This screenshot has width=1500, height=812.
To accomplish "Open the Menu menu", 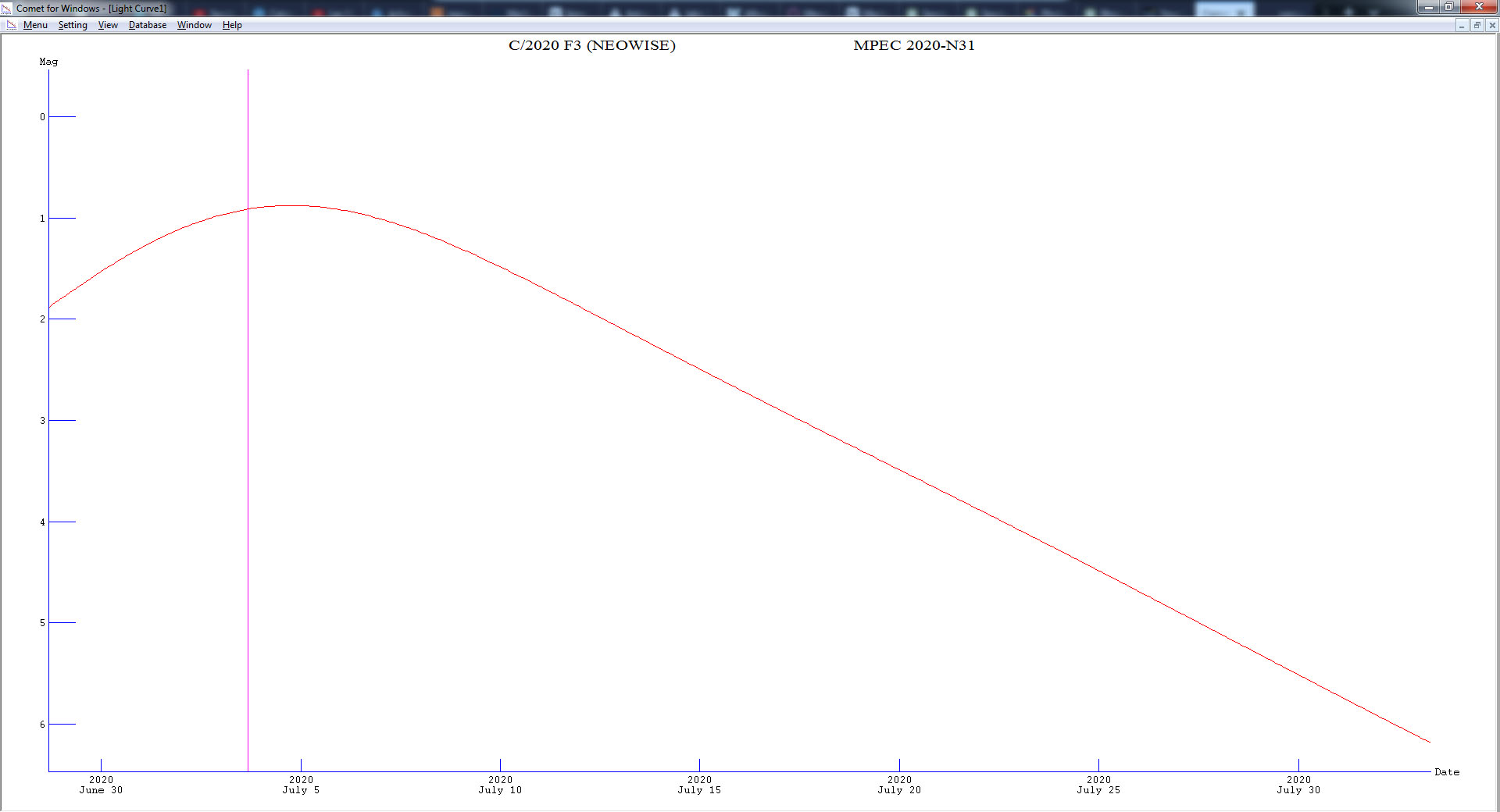I will tap(35, 25).
